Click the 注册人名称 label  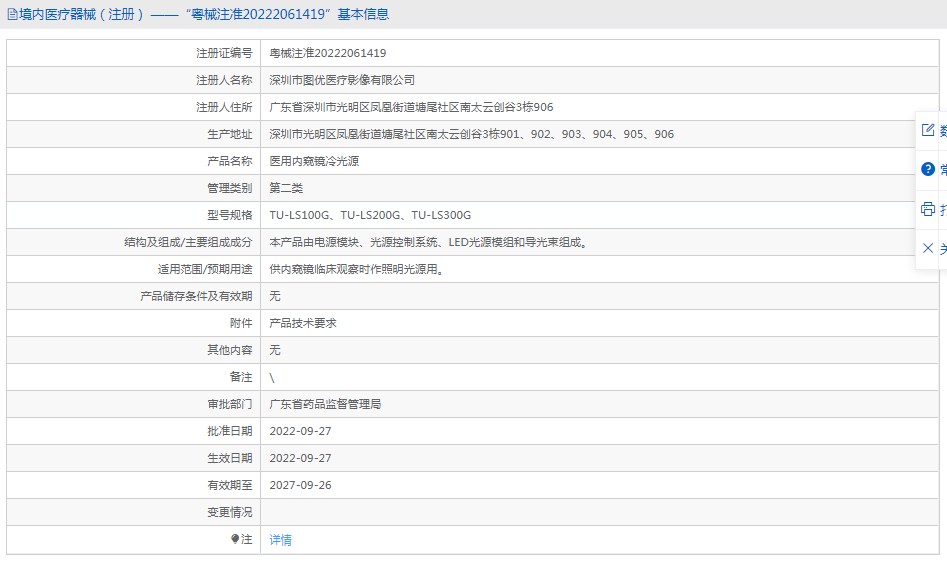[x=223, y=80]
